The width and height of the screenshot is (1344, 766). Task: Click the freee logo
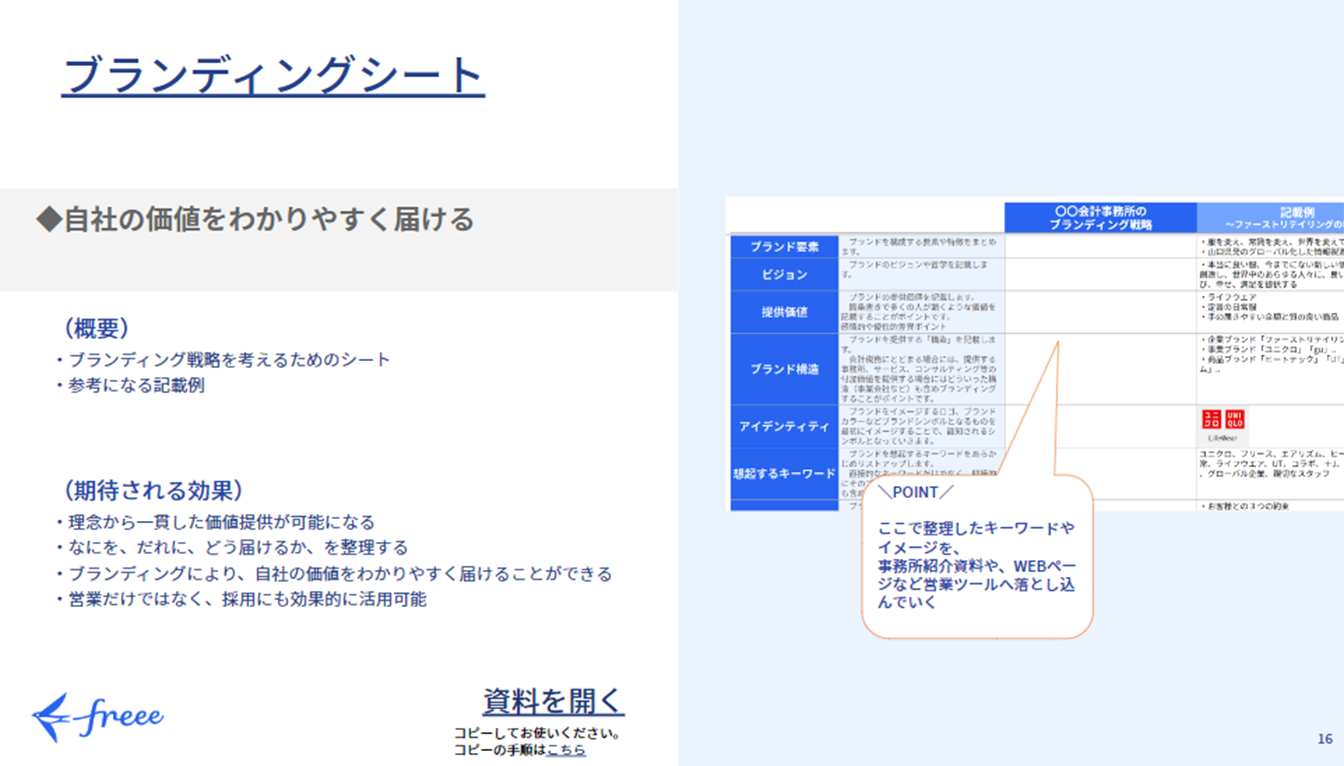pos(98,715)
